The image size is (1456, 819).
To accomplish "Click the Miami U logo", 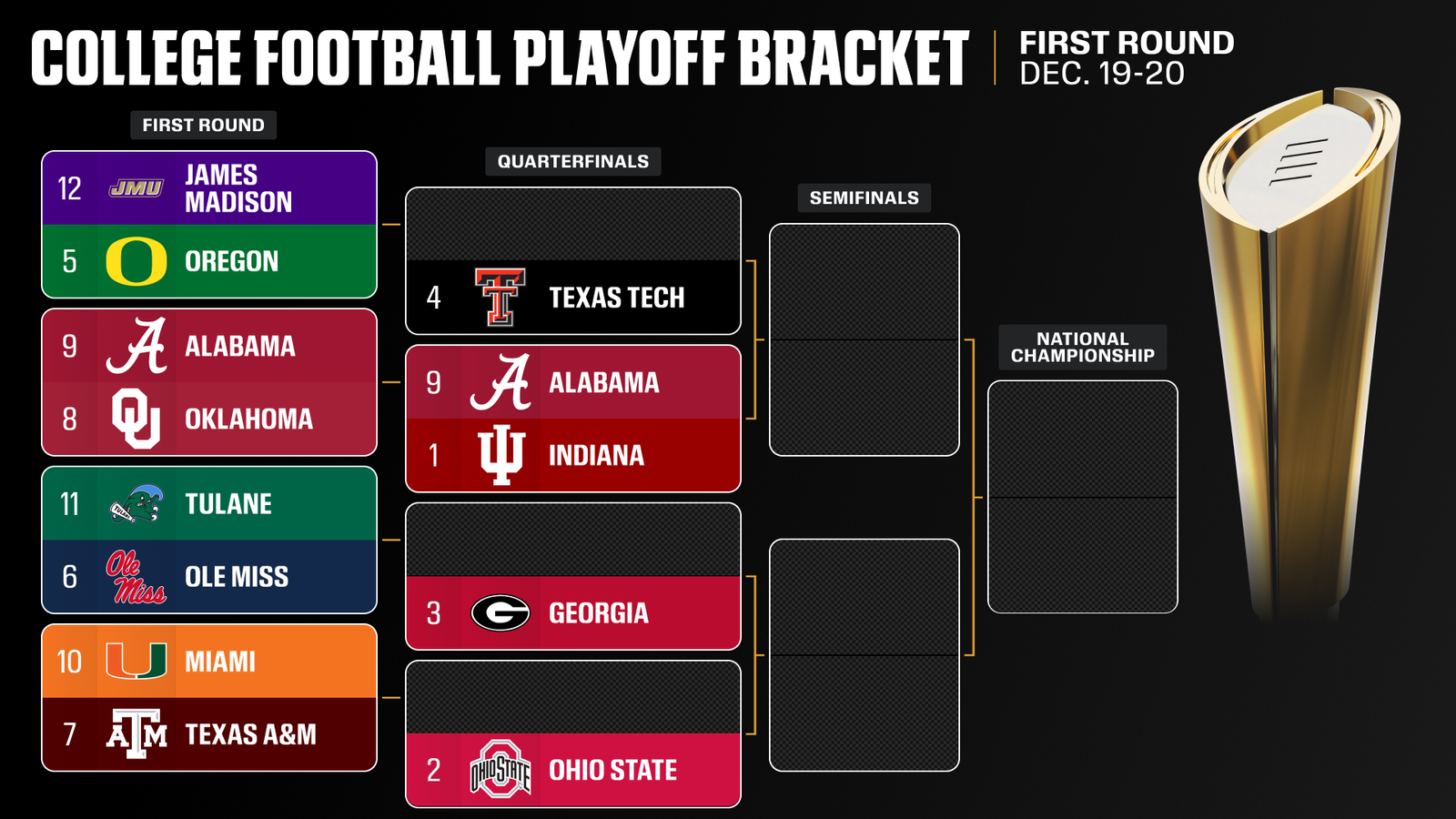I will tap(136, 662).
